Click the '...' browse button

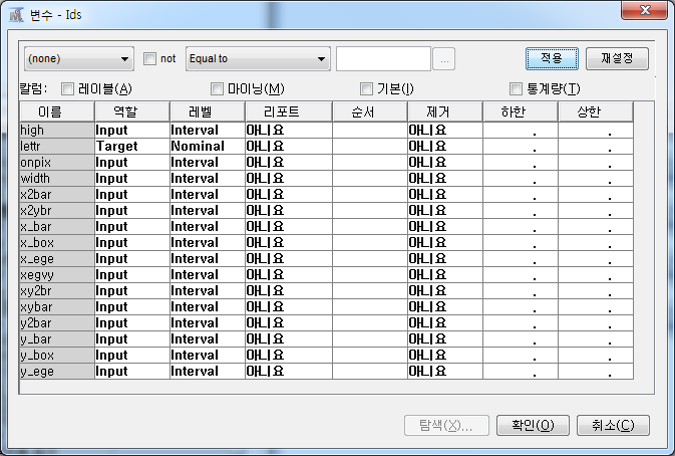click(444, 59)
